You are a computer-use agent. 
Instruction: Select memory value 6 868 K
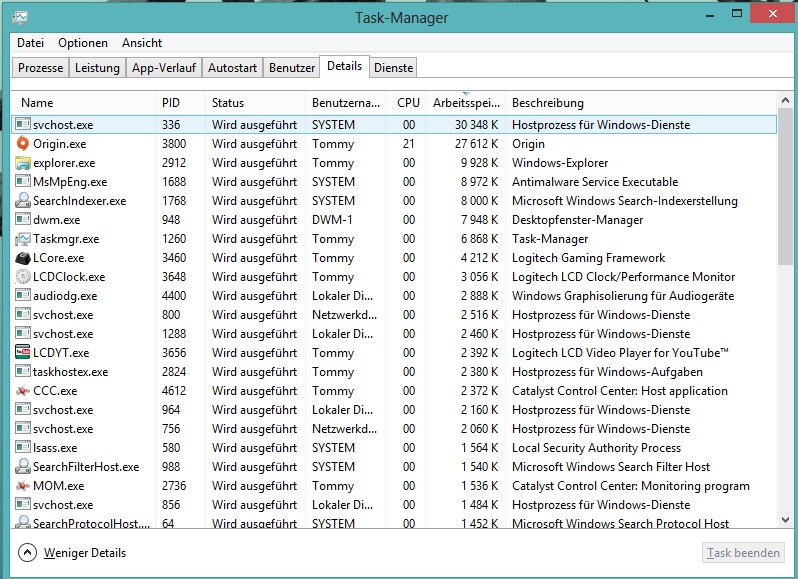click(x=479, y=239)
